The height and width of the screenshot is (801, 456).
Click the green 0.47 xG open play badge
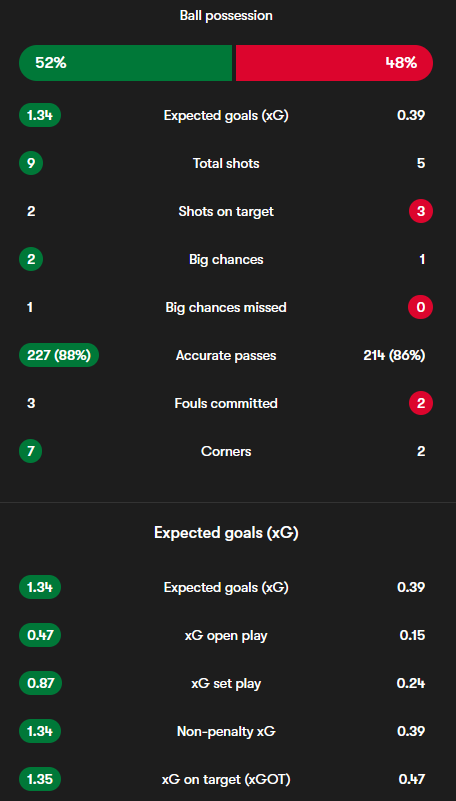40,635
